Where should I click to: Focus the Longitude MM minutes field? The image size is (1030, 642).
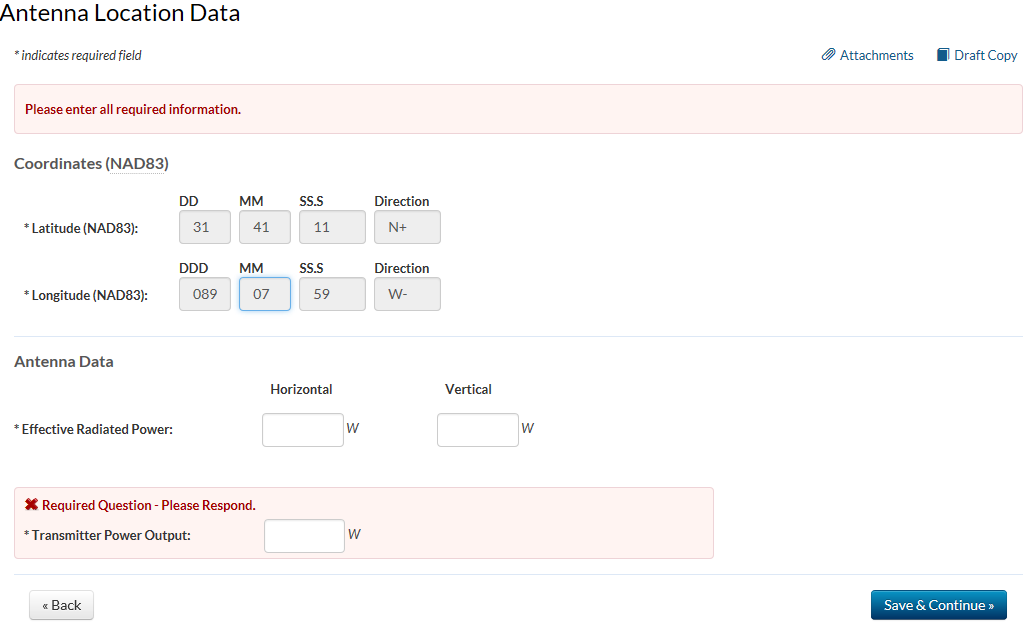point(265,294)
